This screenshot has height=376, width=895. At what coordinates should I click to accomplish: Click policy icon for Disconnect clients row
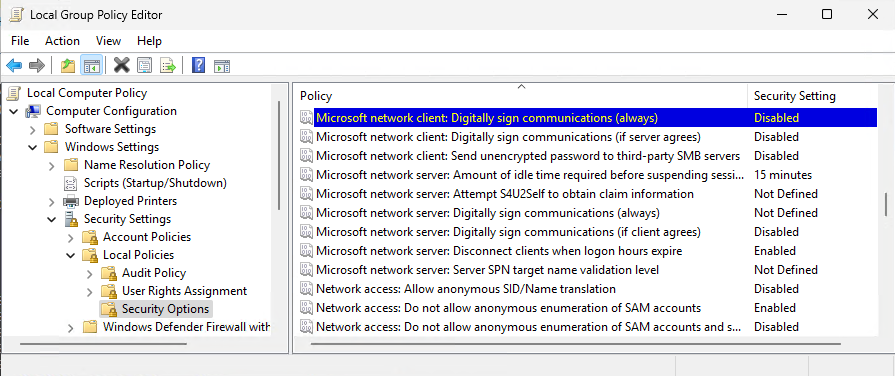307,251
